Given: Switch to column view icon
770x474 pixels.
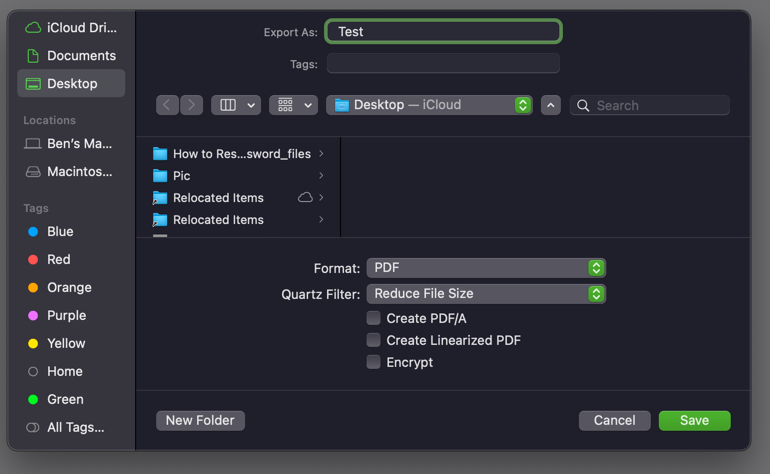Looking at the screenshot, I should click(x=228, y=105).
